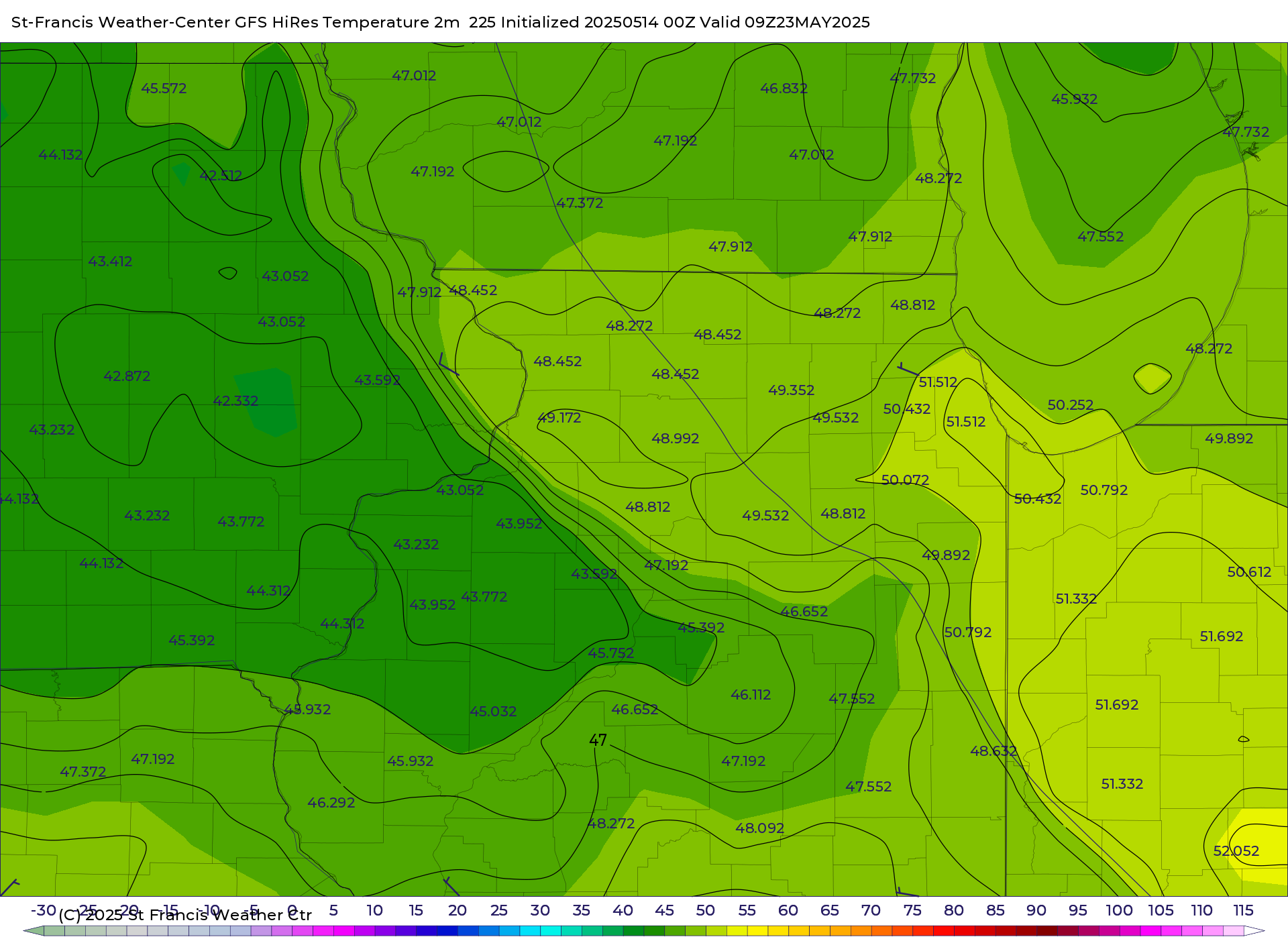The image size is (1288, 939).
Task: Click the legend label '50' on the color scale
Action: [x=705, y=910]
